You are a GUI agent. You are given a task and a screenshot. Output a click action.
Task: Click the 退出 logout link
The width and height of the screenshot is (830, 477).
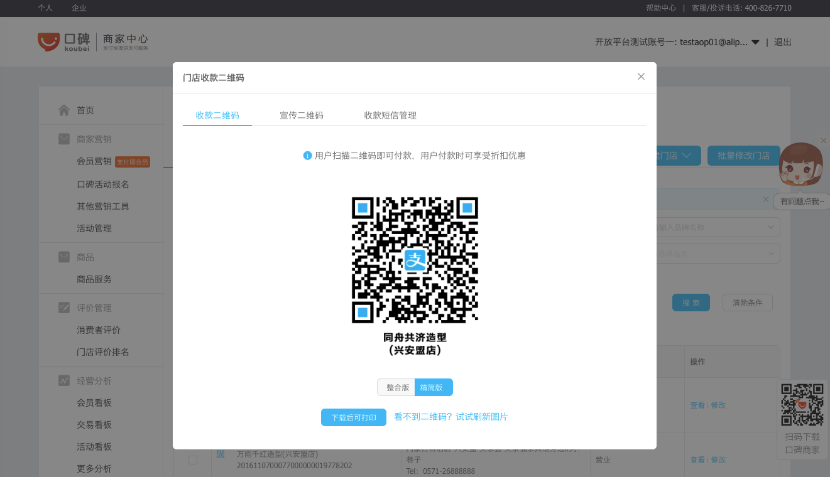783,42
